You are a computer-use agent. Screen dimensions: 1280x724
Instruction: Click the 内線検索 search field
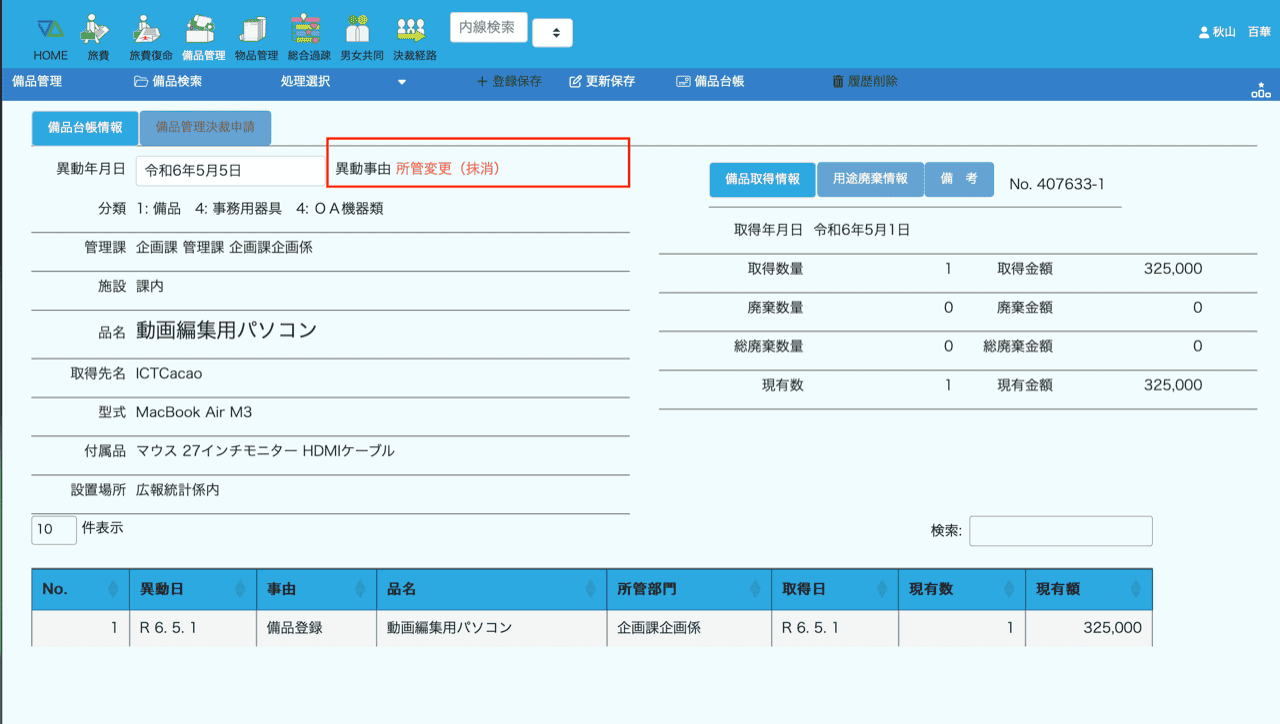pos(488,28)
